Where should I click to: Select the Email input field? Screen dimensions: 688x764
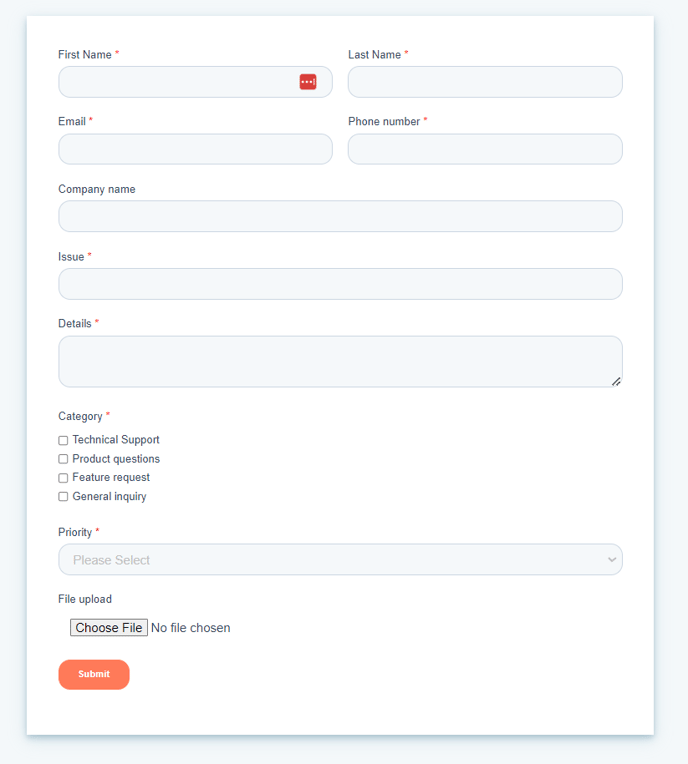point(195,149)
